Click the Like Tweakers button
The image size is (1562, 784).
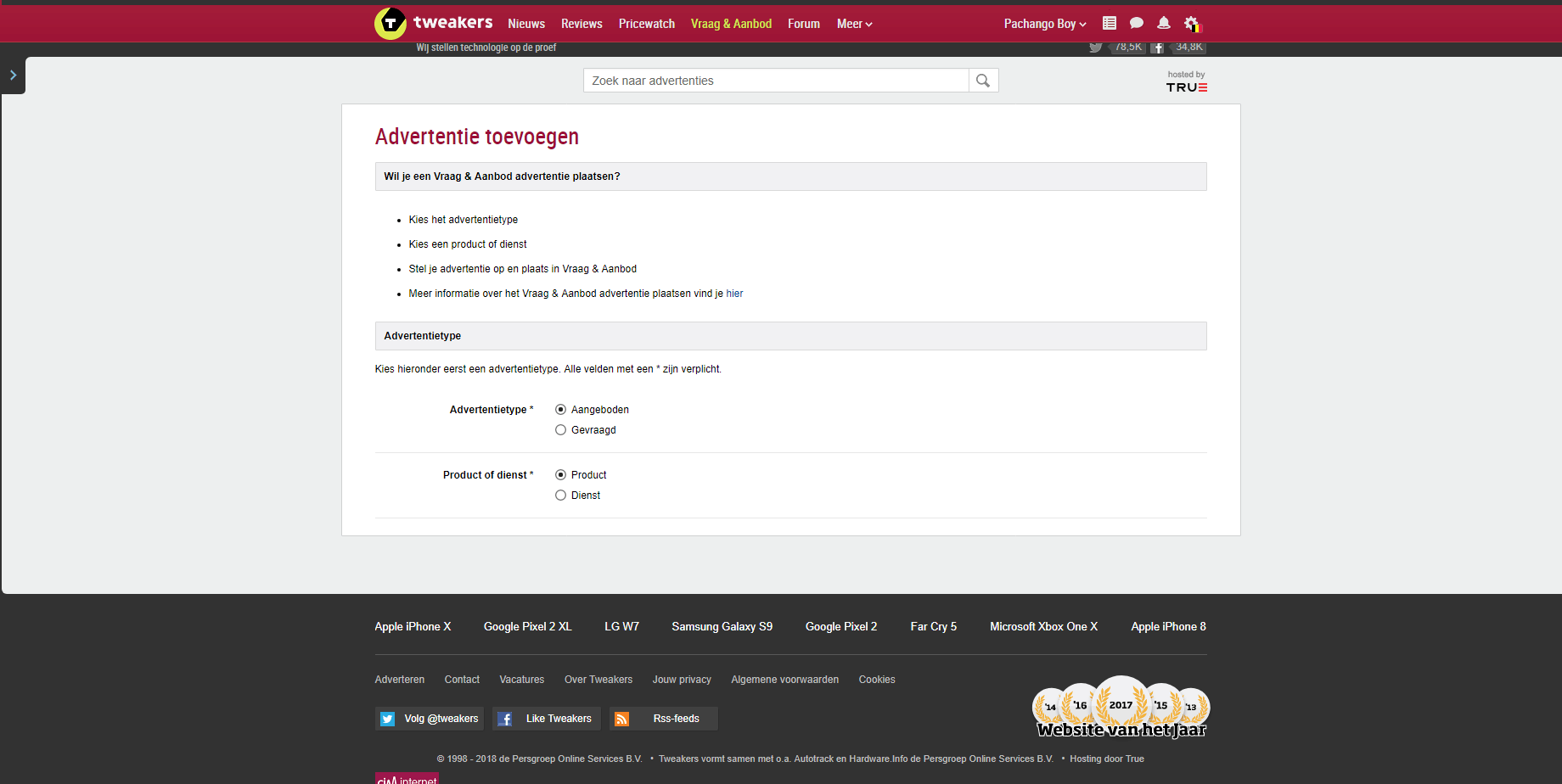[x=547, y=719]
